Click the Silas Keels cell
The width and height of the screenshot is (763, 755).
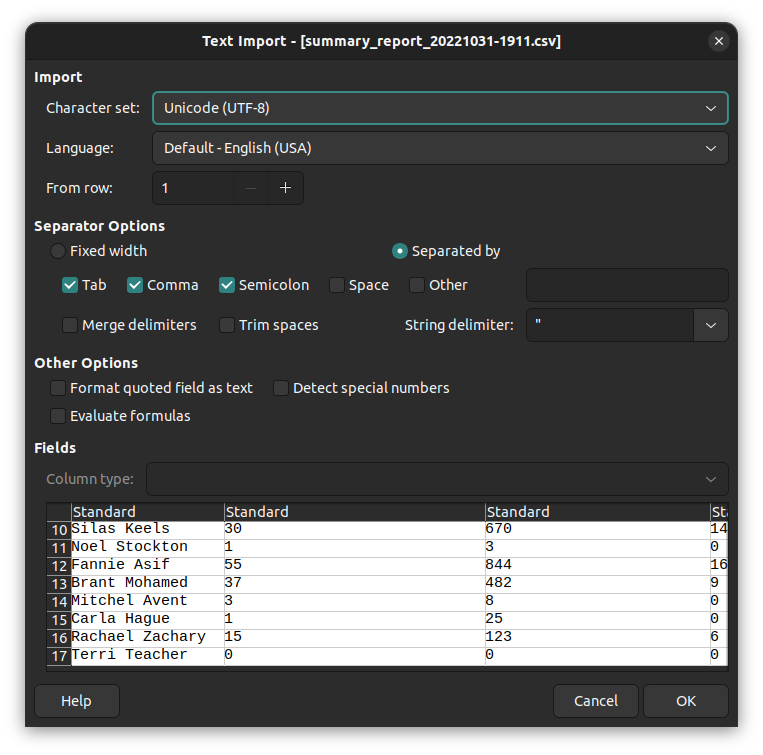pyautogui.click(x=147, y=529)
